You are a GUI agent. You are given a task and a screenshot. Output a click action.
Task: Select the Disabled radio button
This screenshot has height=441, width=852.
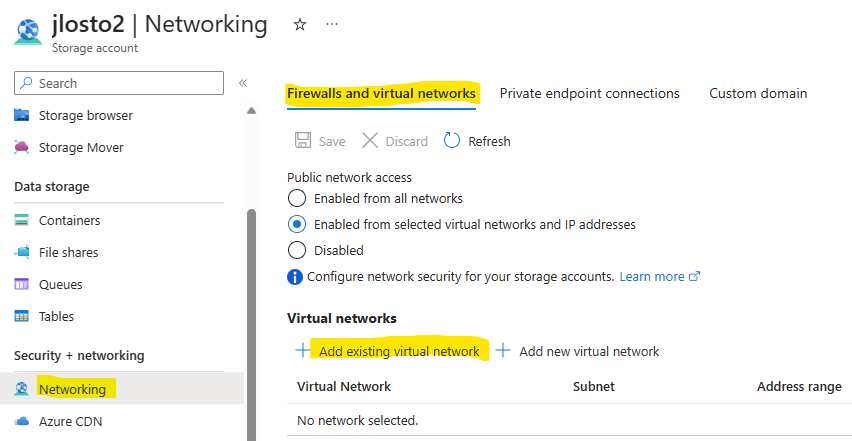[297, 250]
